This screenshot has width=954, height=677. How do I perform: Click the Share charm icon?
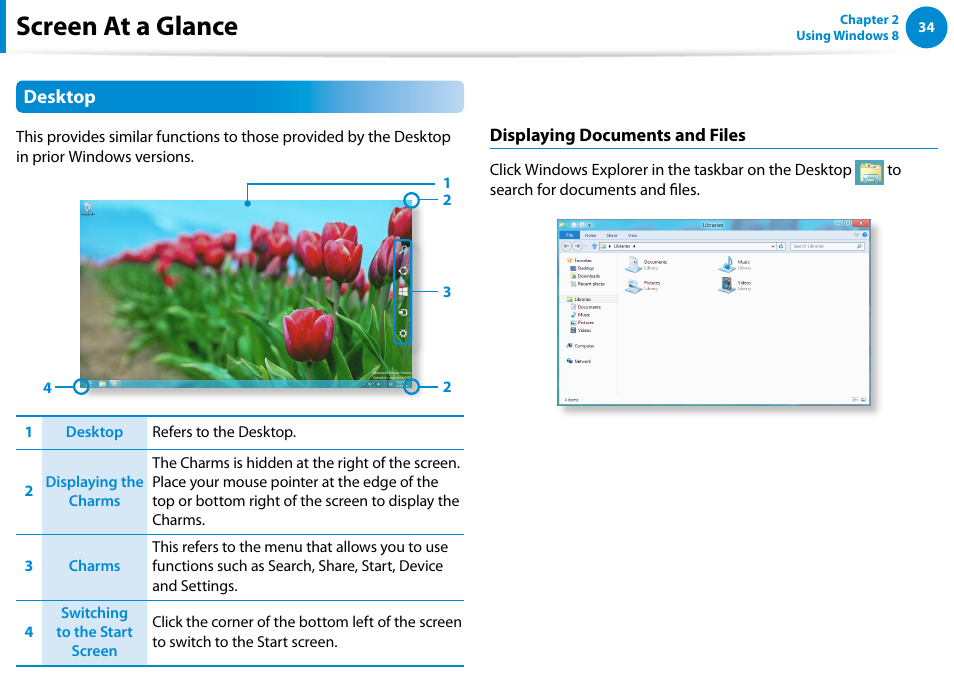click(403, 271)
